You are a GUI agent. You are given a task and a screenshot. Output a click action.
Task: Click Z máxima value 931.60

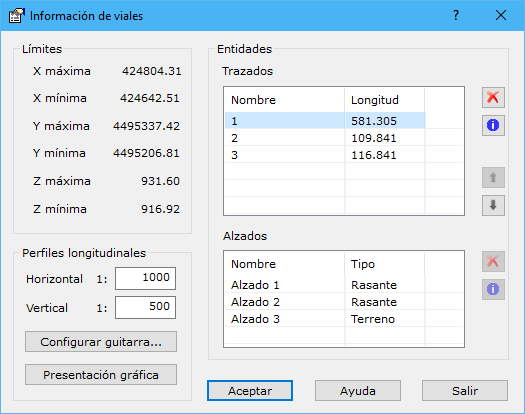(160, 181)
